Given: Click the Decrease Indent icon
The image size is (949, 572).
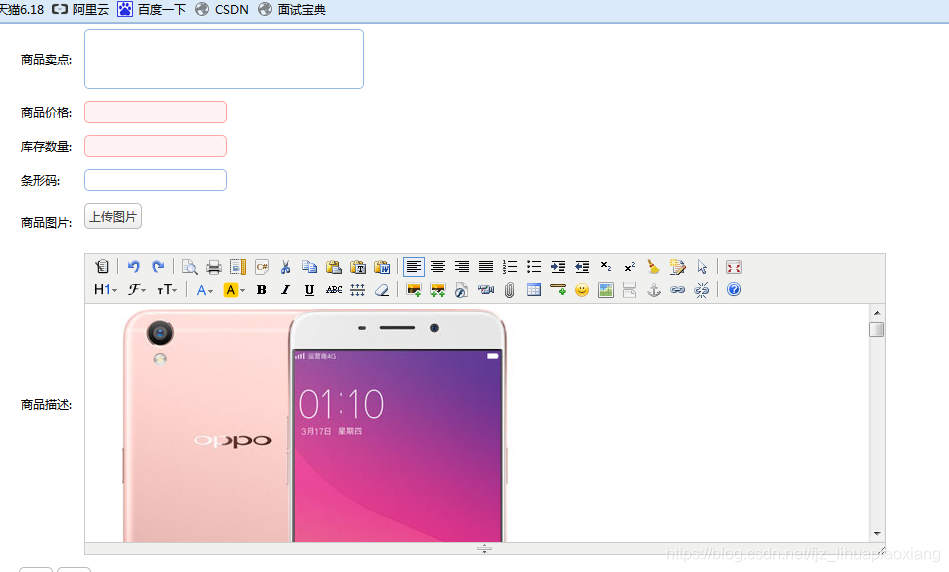Looking at the screenshot, I should point(582,266).
